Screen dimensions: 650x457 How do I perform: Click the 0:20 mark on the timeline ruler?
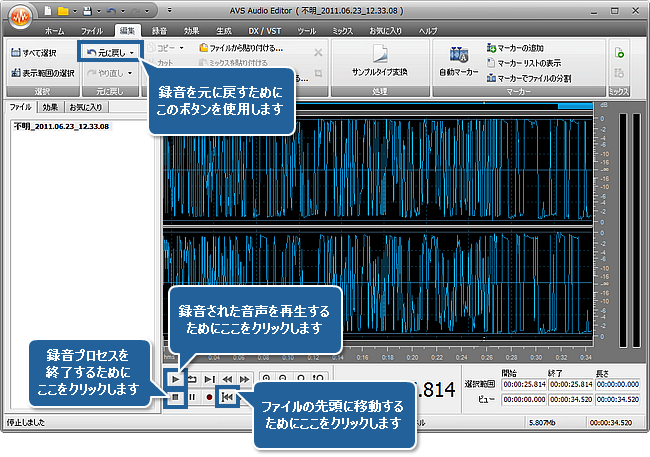(412, 357)
